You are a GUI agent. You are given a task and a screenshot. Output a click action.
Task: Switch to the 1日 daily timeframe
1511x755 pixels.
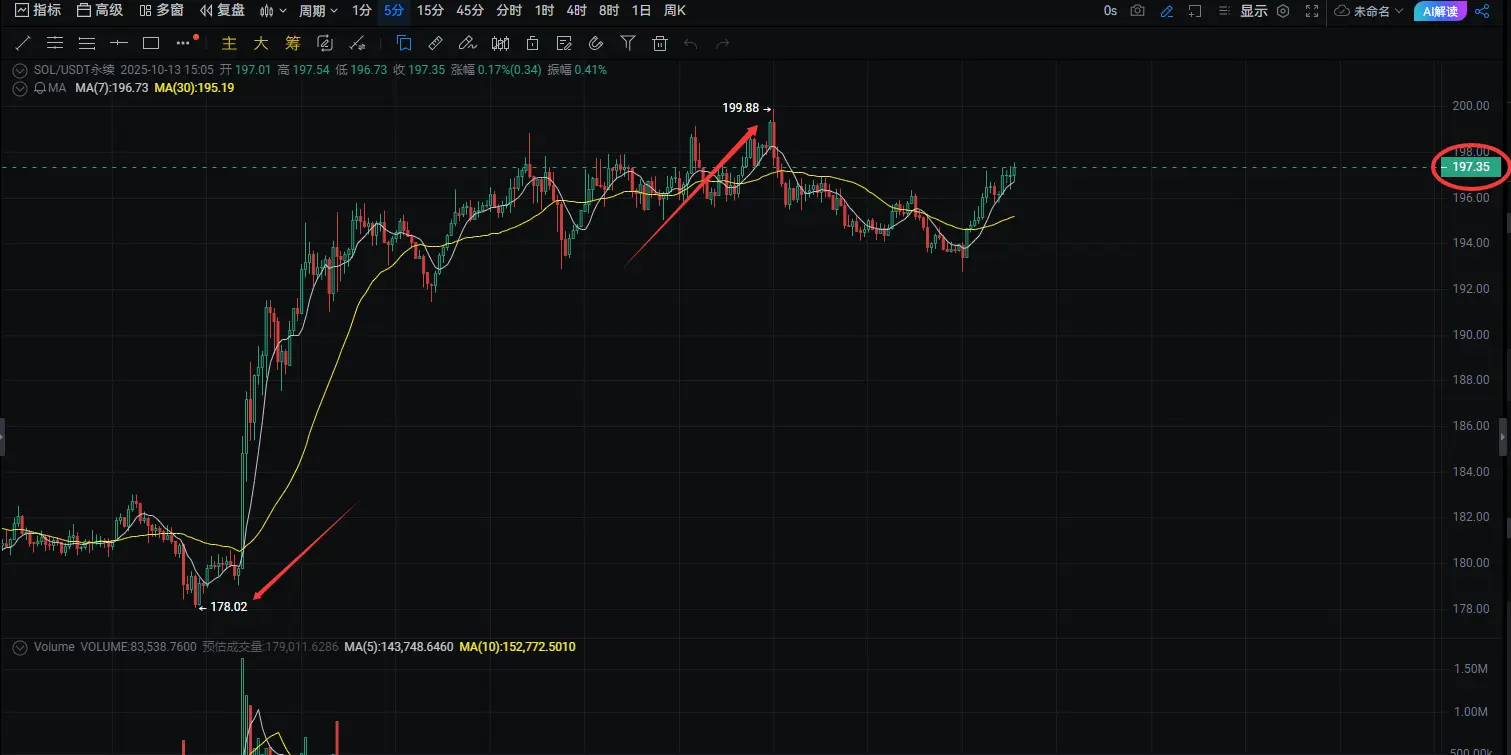641,11
